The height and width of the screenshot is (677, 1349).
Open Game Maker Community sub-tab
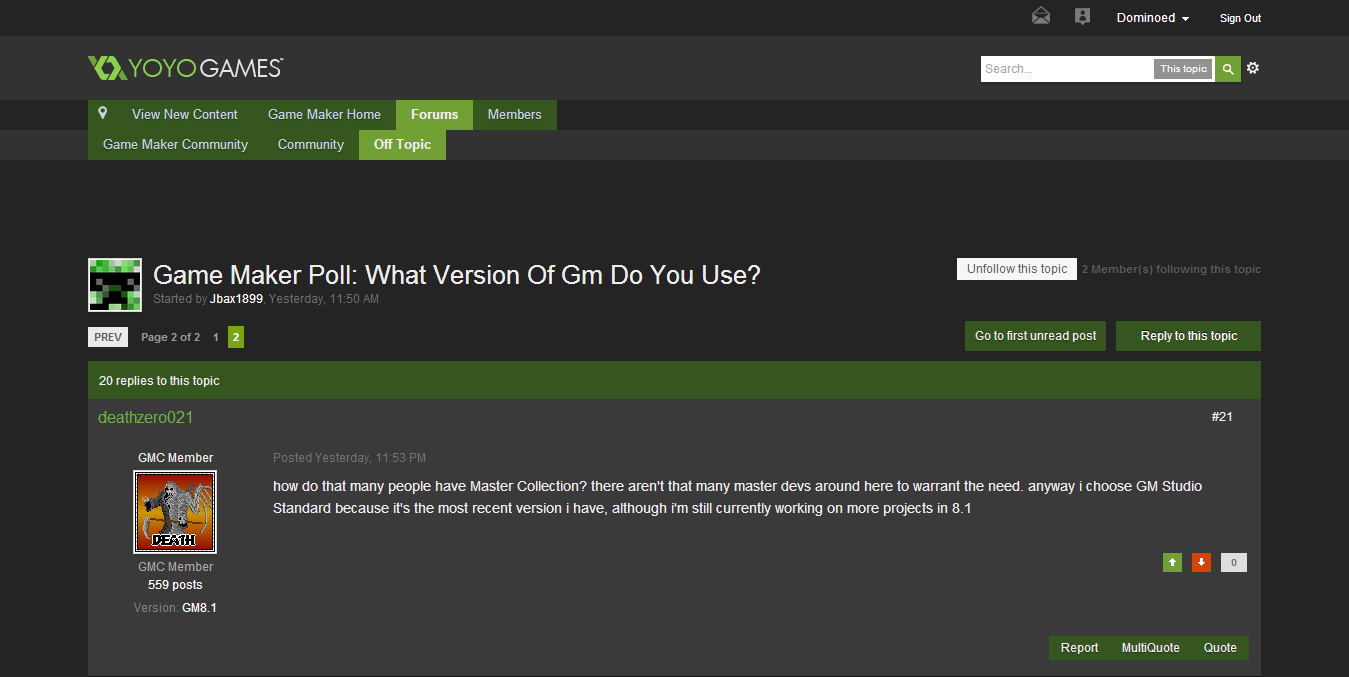pyautogui.click(x=175, y=145)
